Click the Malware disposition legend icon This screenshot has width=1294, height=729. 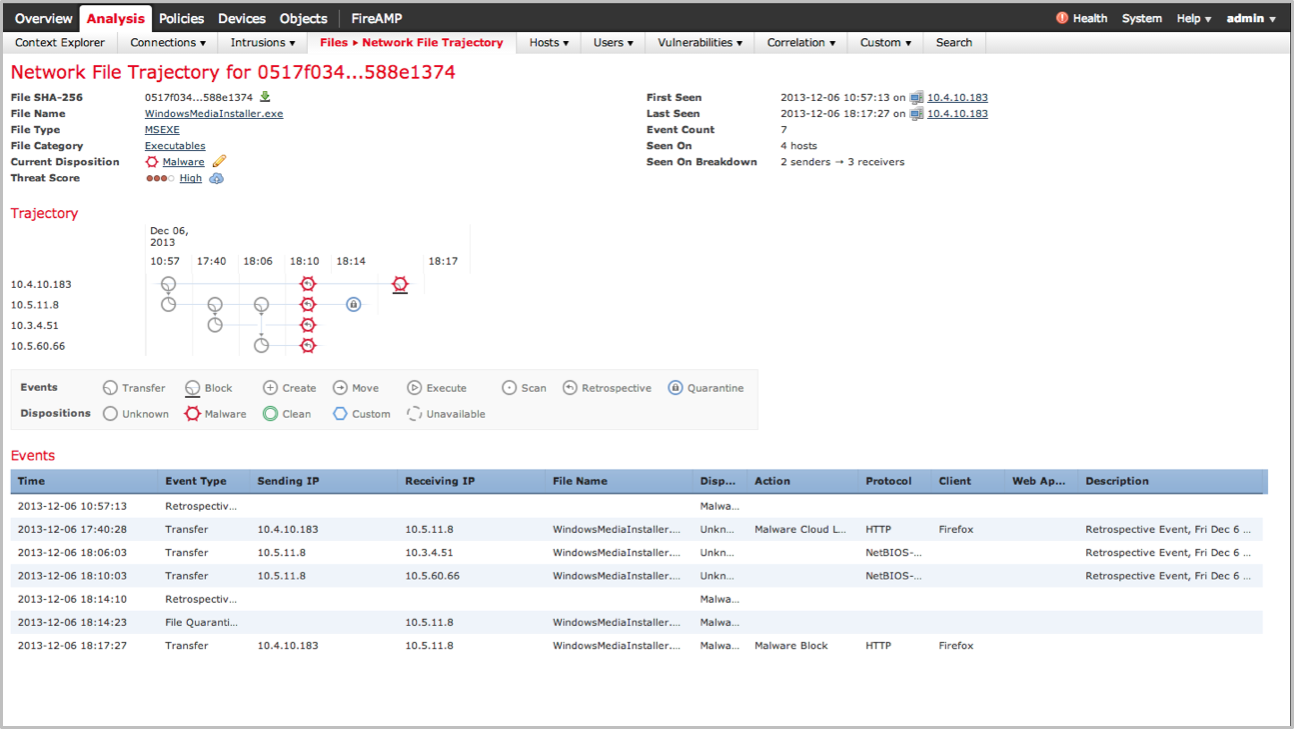pos(192,414)
